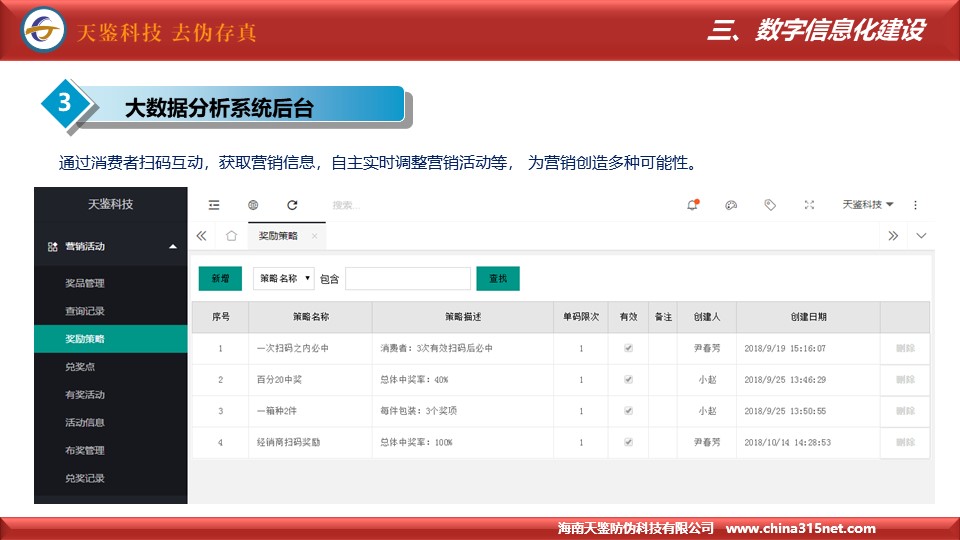The image size is (960, 540).
Task: Open the theme palette icon
Action: click(731, 205)
